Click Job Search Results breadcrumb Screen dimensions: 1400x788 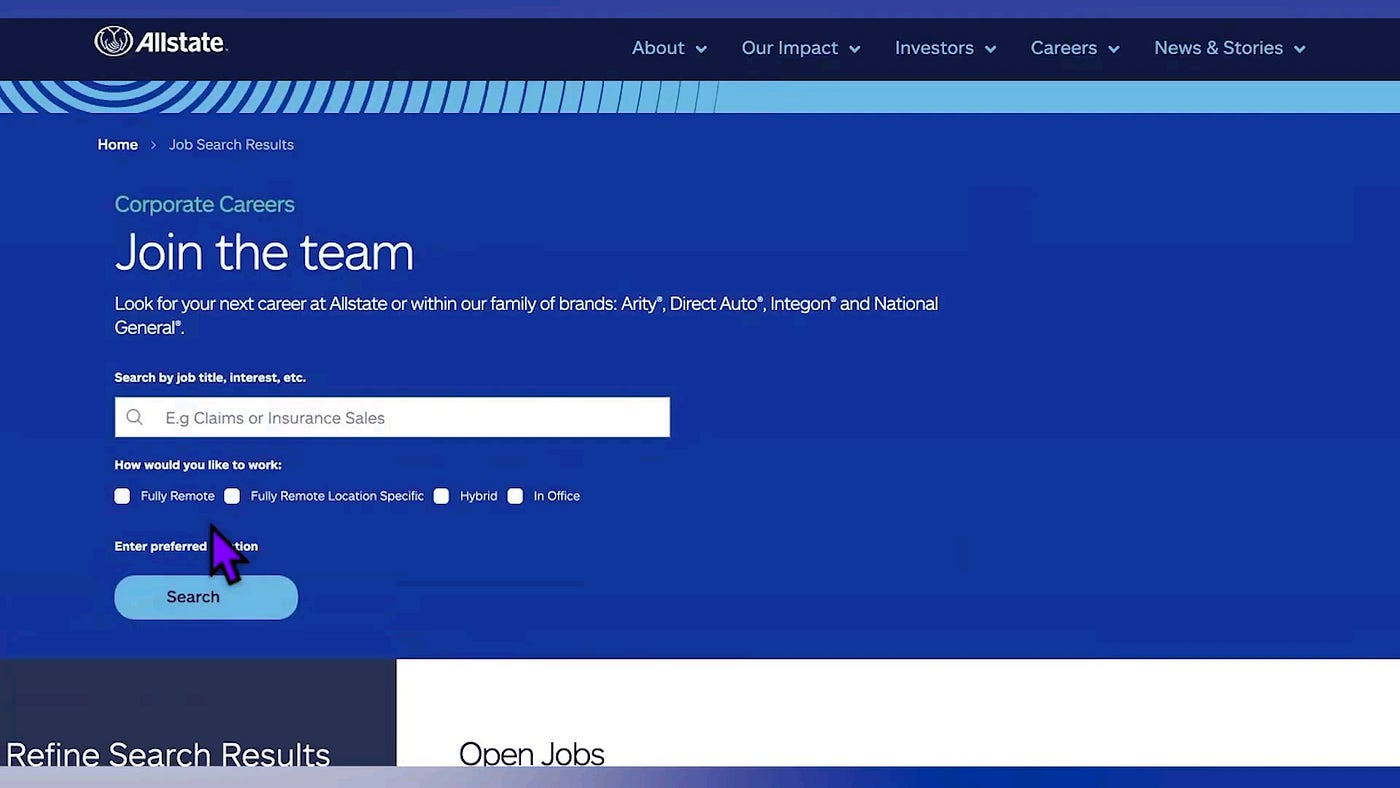[x=231, y=145]
